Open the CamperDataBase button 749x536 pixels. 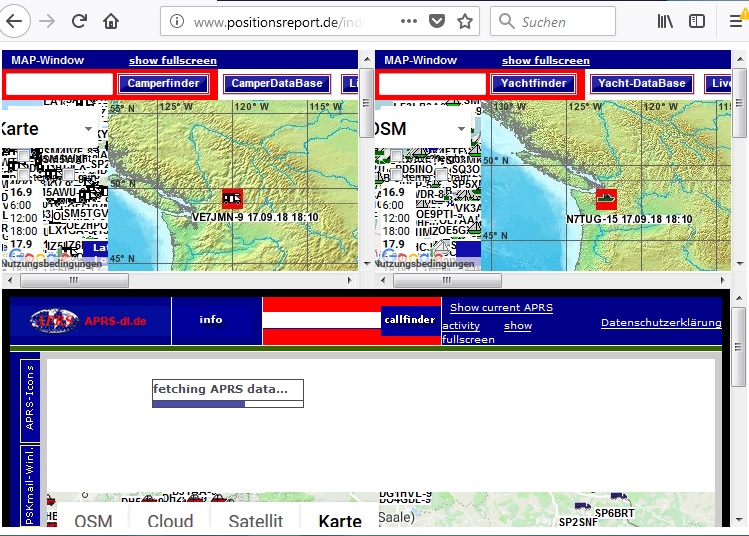[x=277, y=84]
